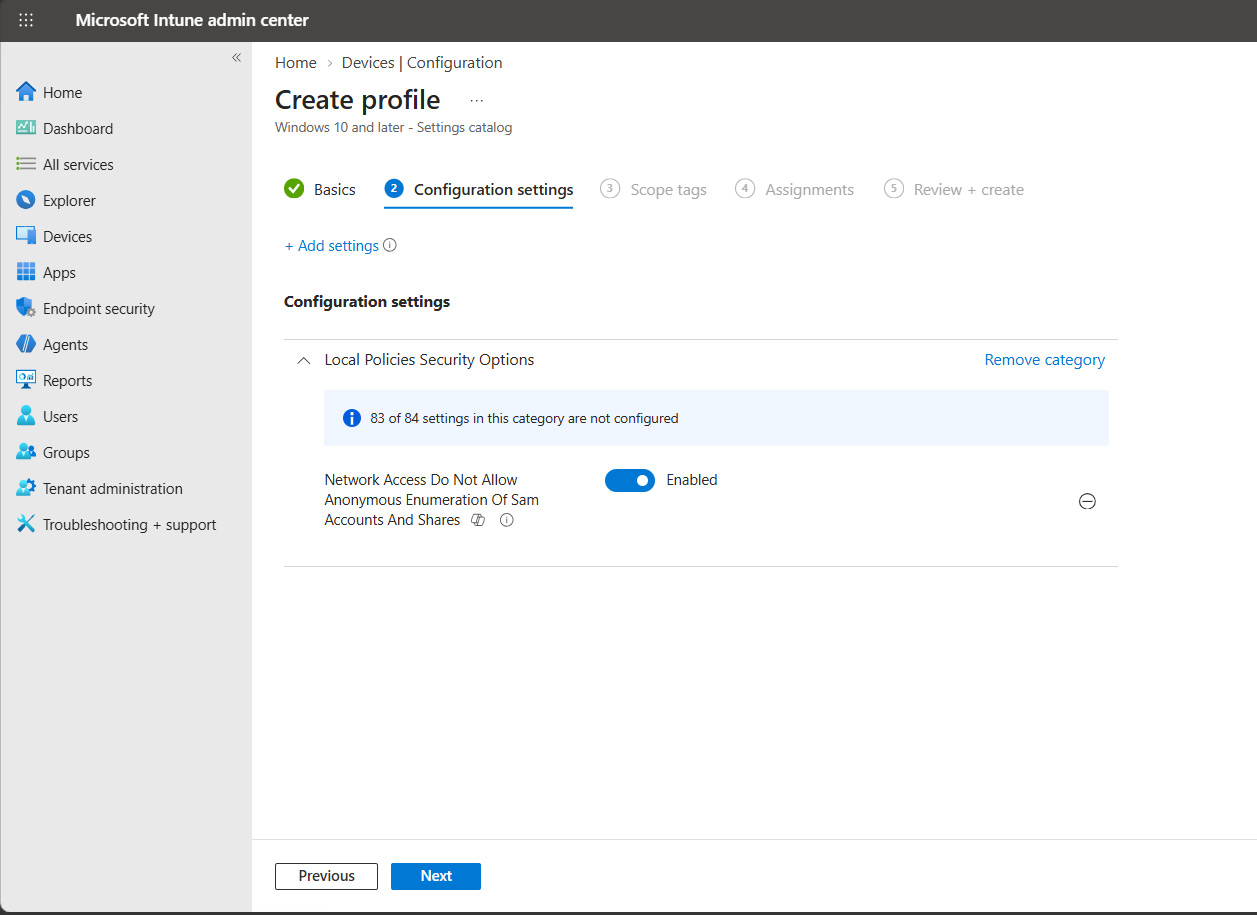
Task: Open the app launcher waffle icon
Action: tap(26, 20)
